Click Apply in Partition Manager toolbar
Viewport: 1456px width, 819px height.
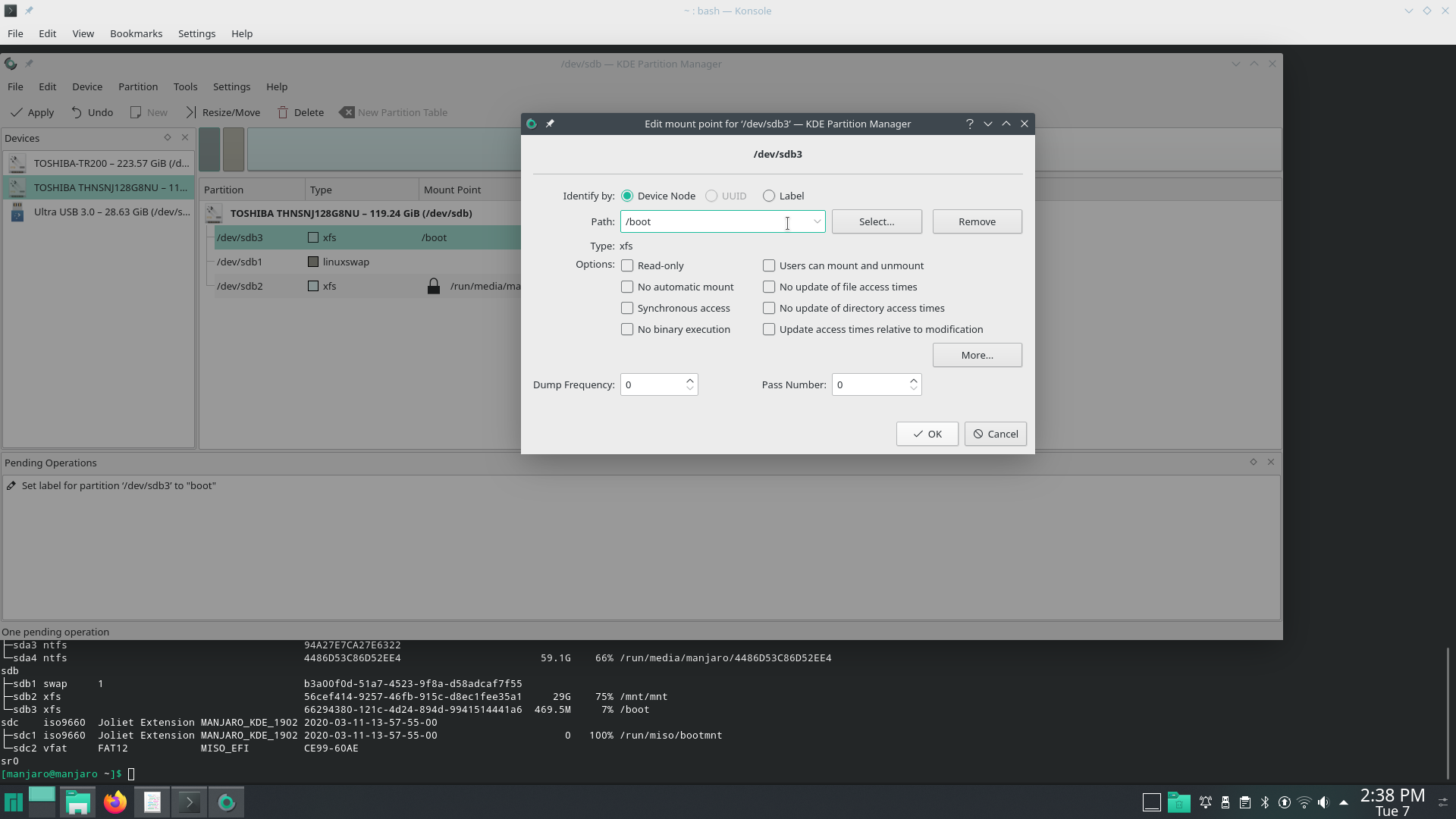coord(32,112)
